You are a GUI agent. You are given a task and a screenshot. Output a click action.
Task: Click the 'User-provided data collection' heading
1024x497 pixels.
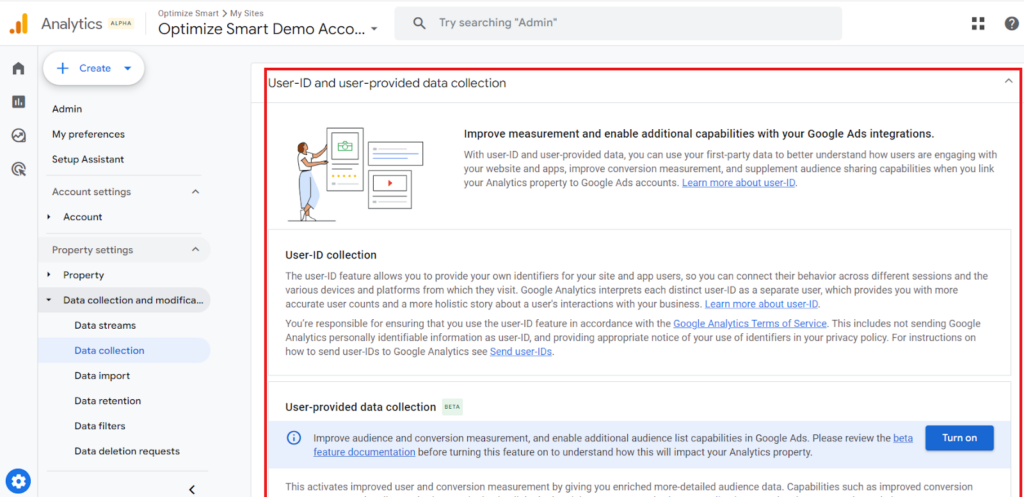coord(360,407)
